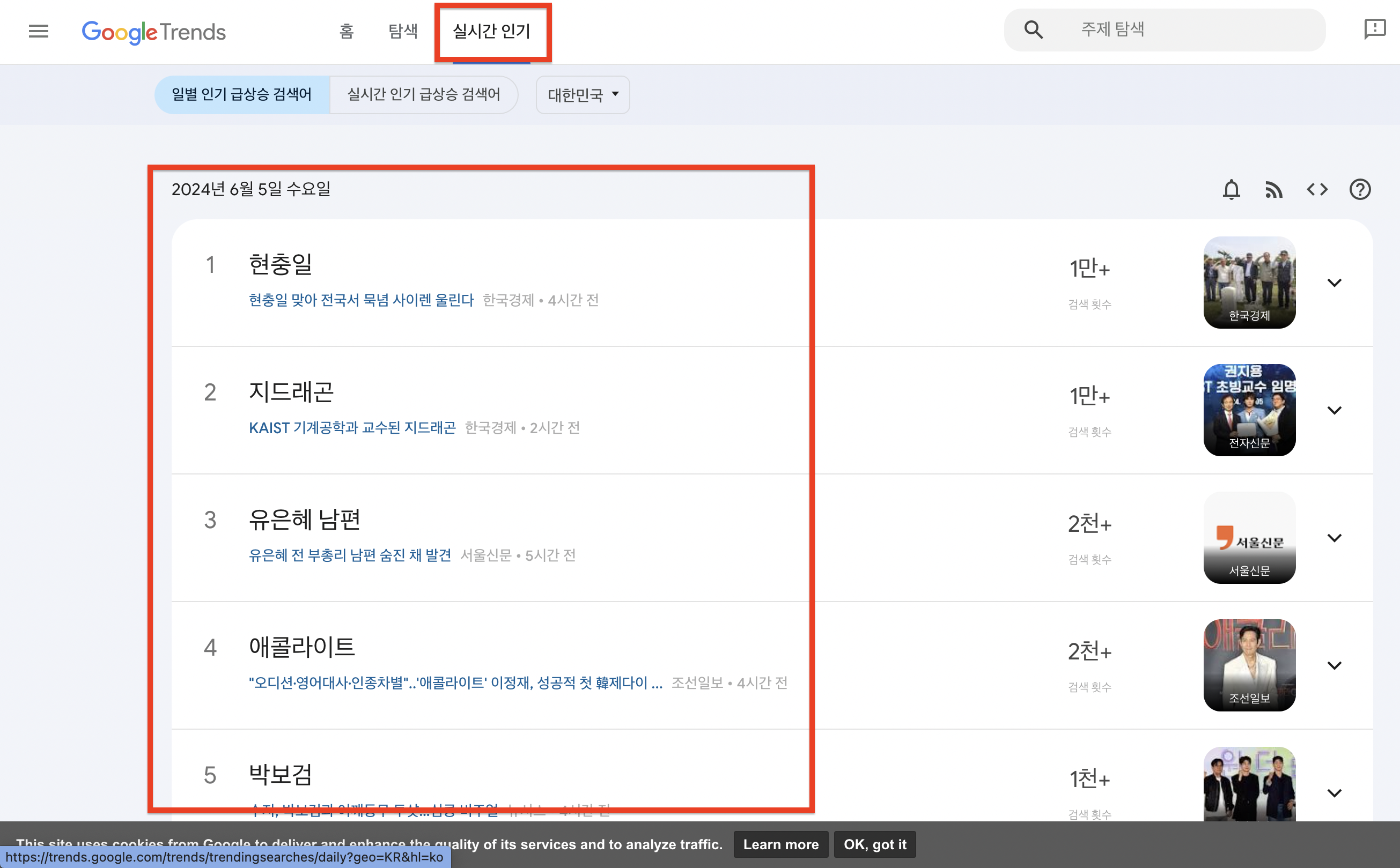Click OK, got it cookie button
The image size is (1400, 868).
click(874, 844)
